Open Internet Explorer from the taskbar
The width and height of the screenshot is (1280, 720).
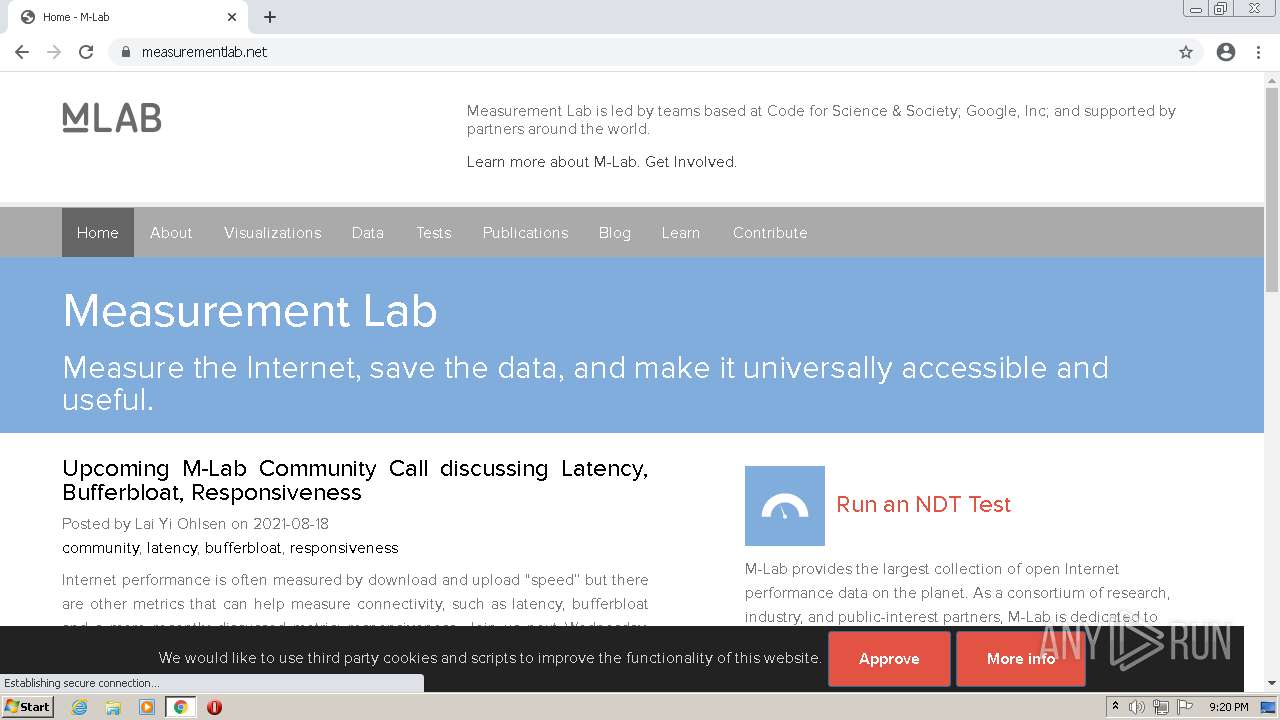(x=80, y=707)
